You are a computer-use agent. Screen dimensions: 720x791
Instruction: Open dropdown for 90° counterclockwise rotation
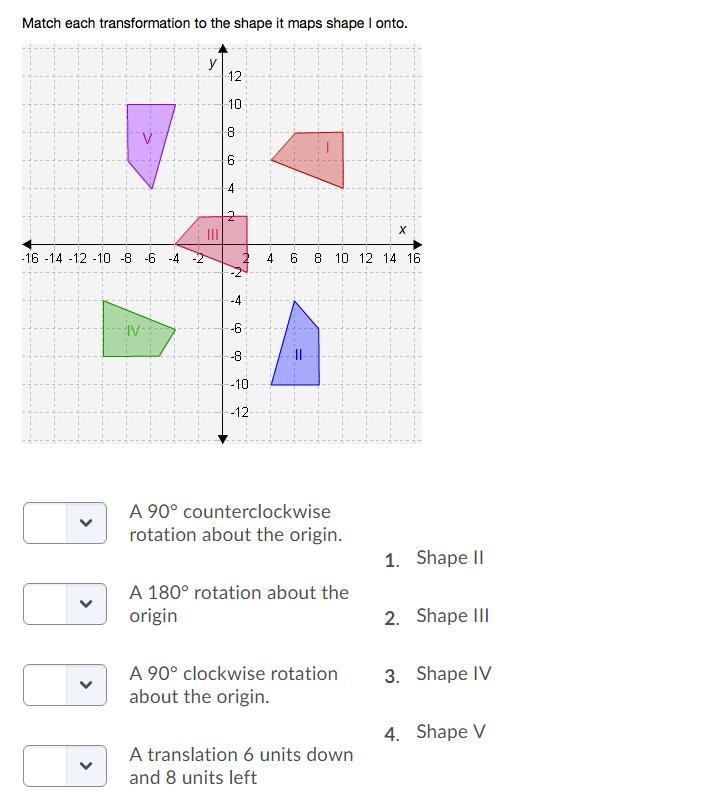point(65,523)
